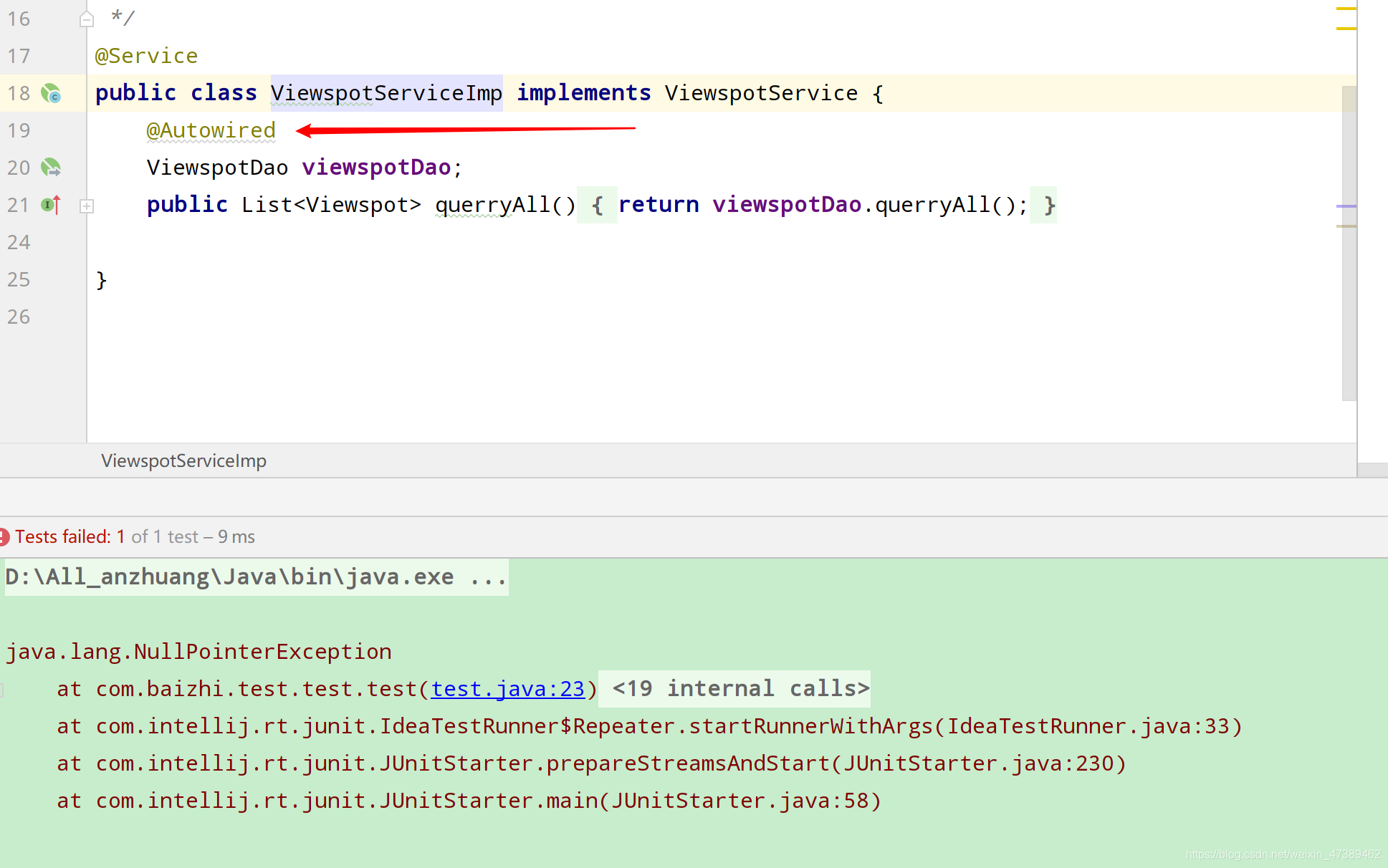Click the @Autowired annotation
The image size is (1388, 868).
pyautogui.click(x=211, y=130)
